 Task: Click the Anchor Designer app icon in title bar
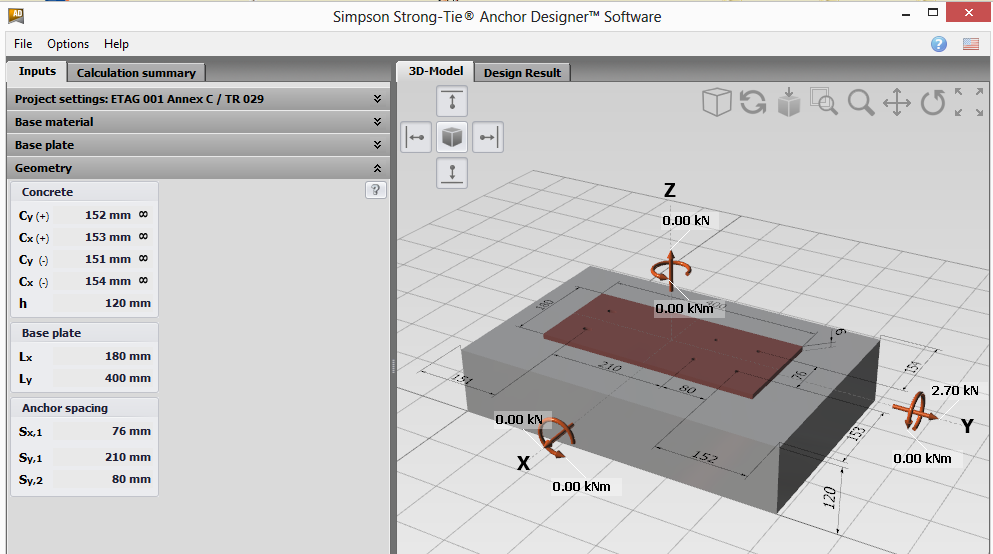(x=16, y=16)
